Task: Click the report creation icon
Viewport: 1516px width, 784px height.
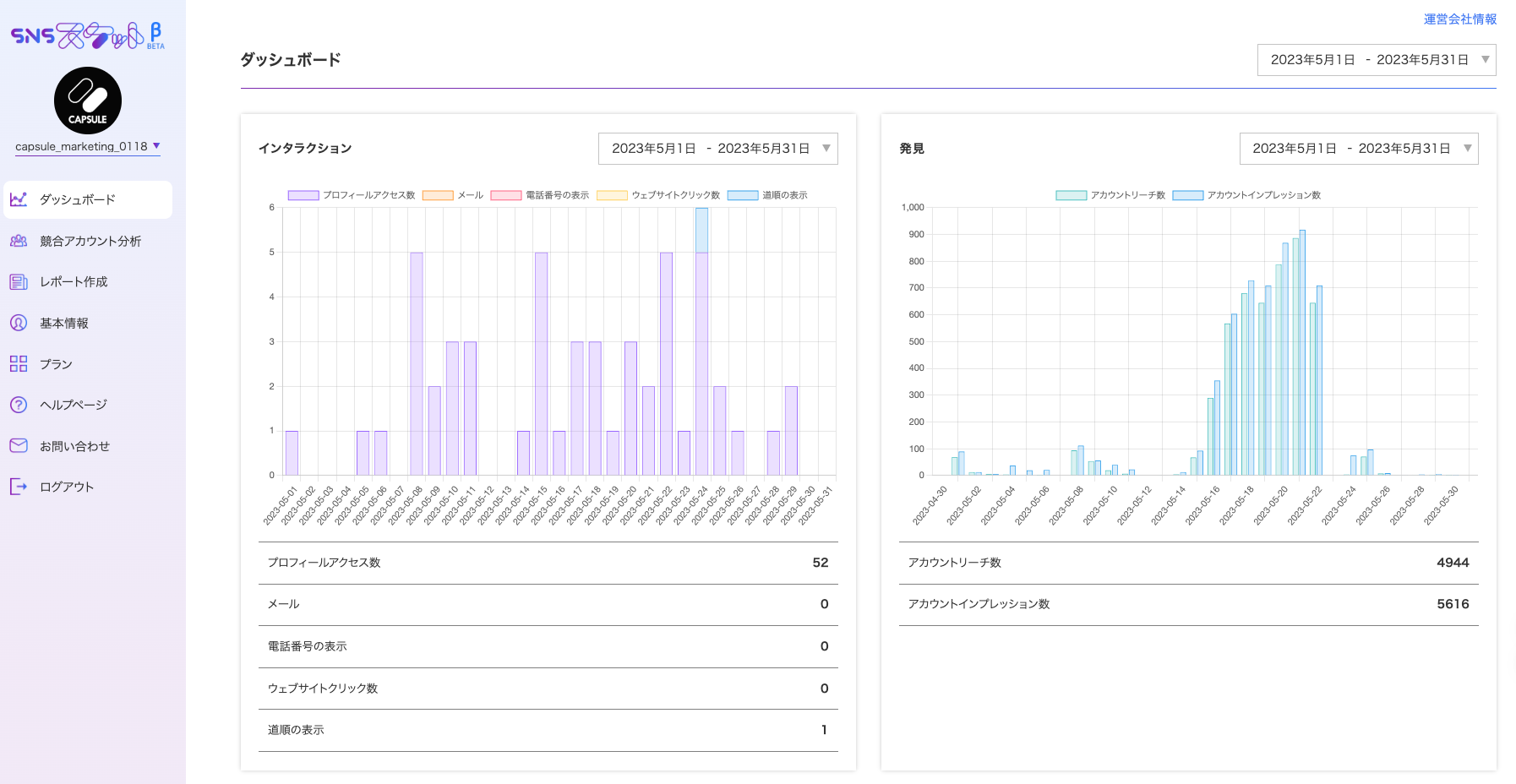Action: [x=19, y=282]
